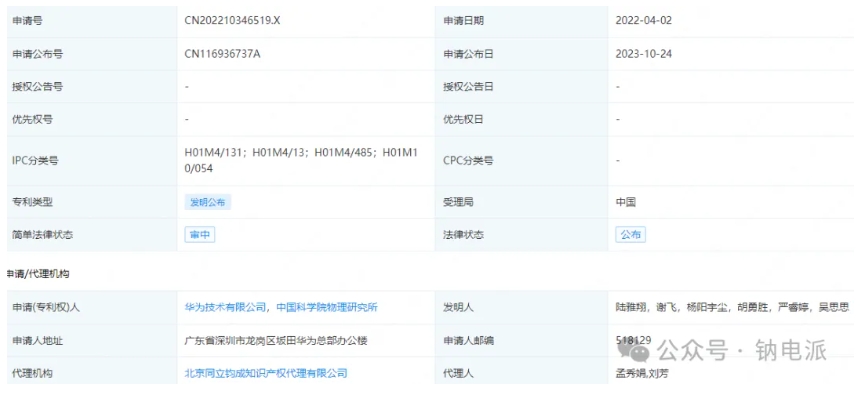The height and width of the screenshot is (394, 862).
Task: Select publication number CN116936737A
Action: [x=222, y=54]
